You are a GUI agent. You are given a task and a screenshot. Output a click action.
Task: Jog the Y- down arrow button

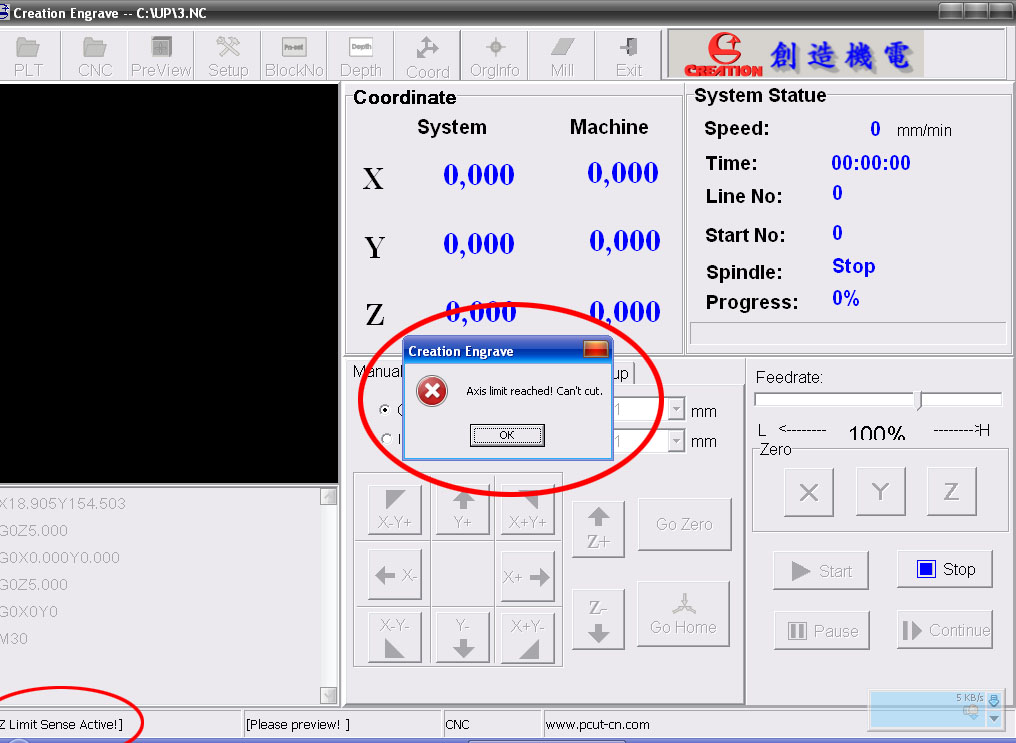(463, 637)
